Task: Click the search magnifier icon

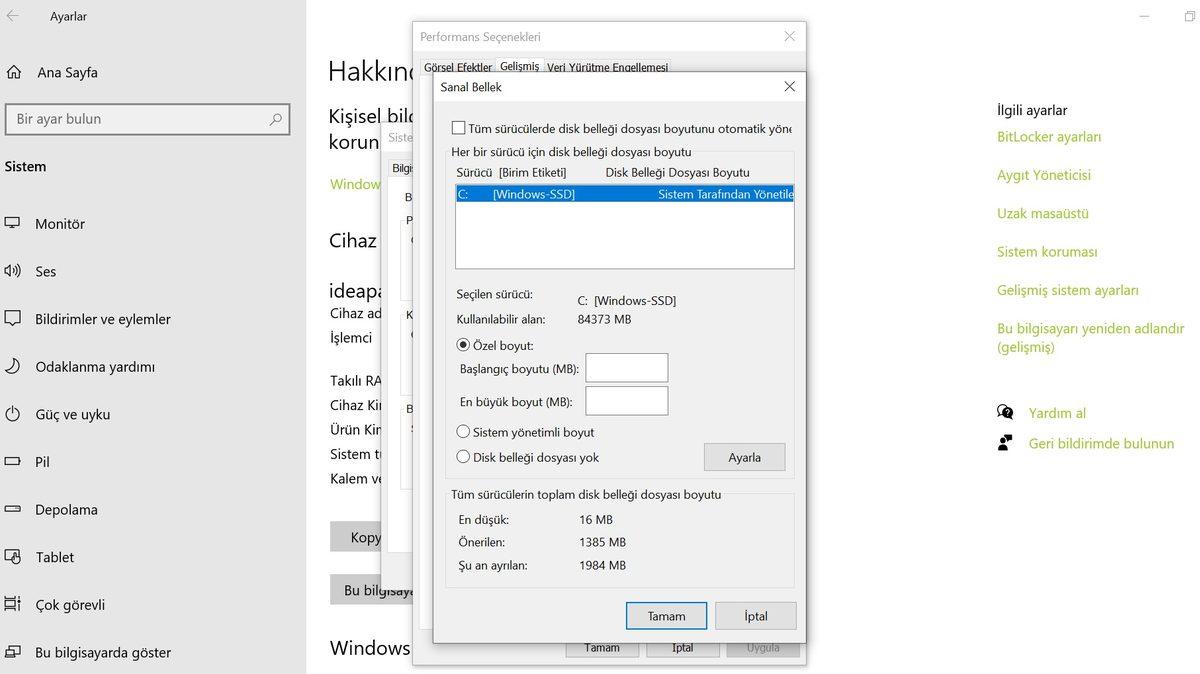Action: coord(275,119)
